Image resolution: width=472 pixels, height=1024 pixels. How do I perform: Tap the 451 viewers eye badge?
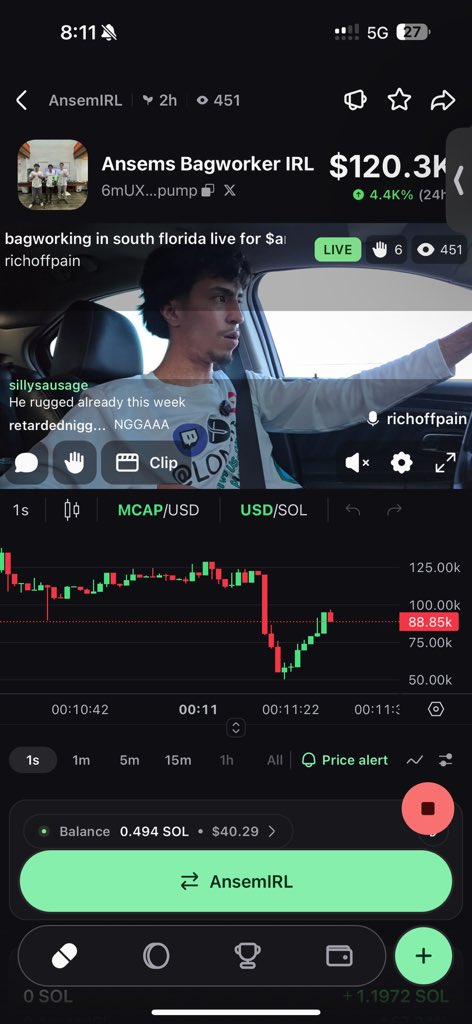439,249
